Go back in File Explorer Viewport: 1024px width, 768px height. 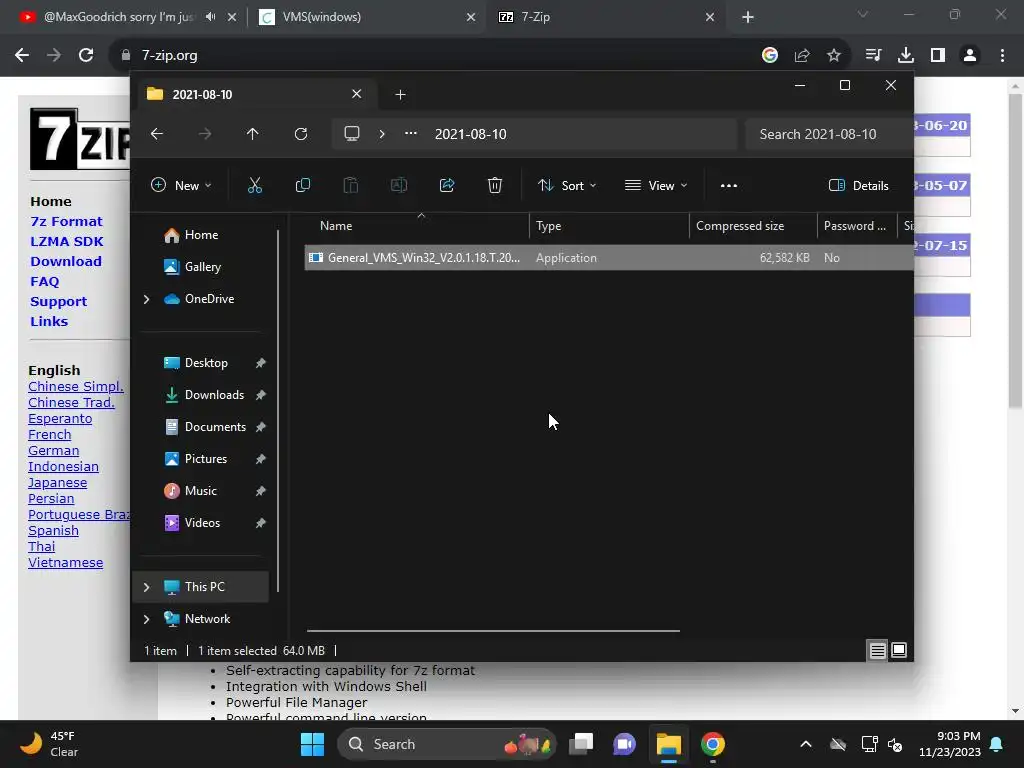(x=157, y=134)
